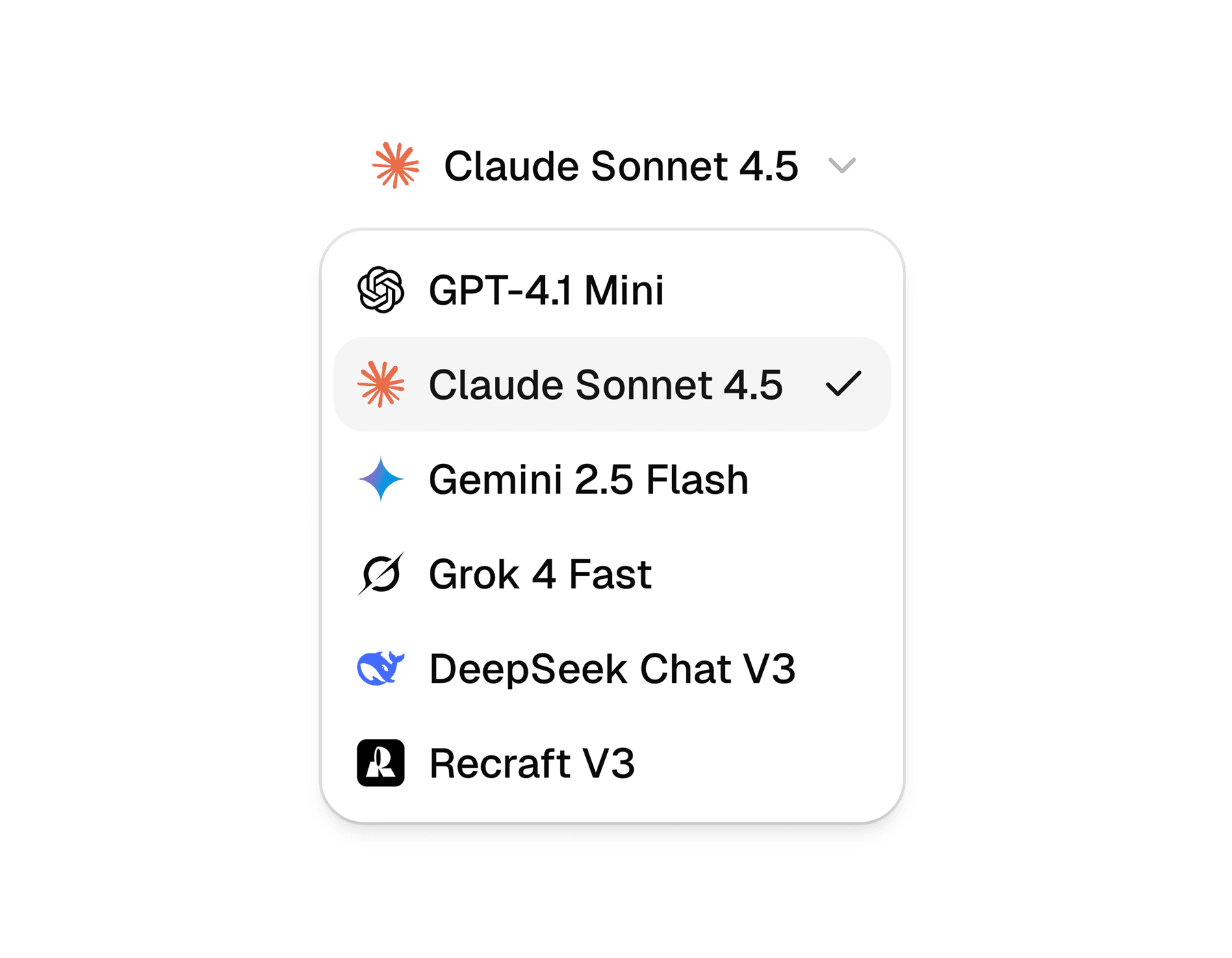1232x958 pixels.
Task: Select Gemini 2.5 Flash model
Action: click(x=587, y=480)
